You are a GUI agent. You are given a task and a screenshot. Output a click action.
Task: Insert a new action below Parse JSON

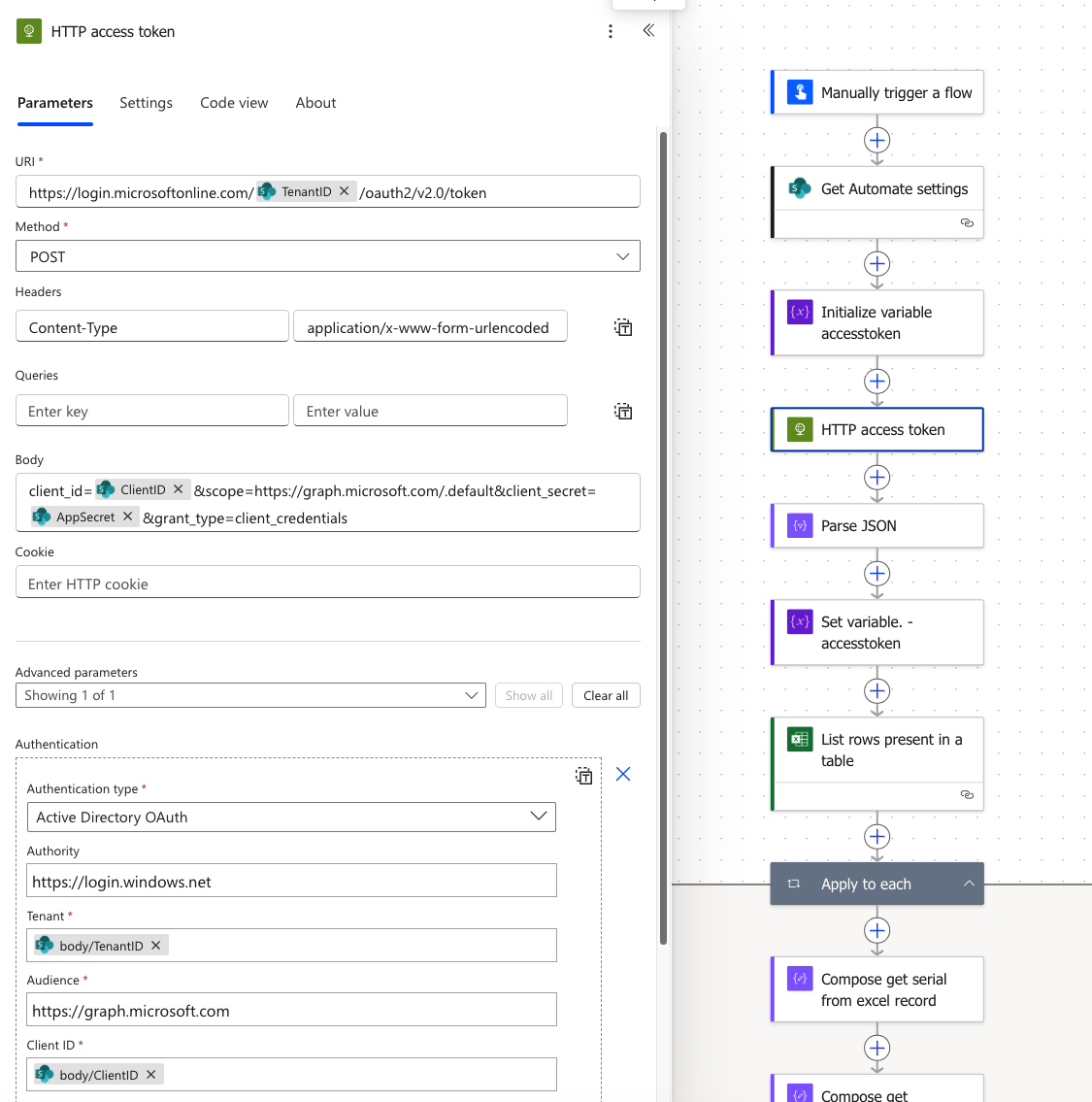point(877,574)
